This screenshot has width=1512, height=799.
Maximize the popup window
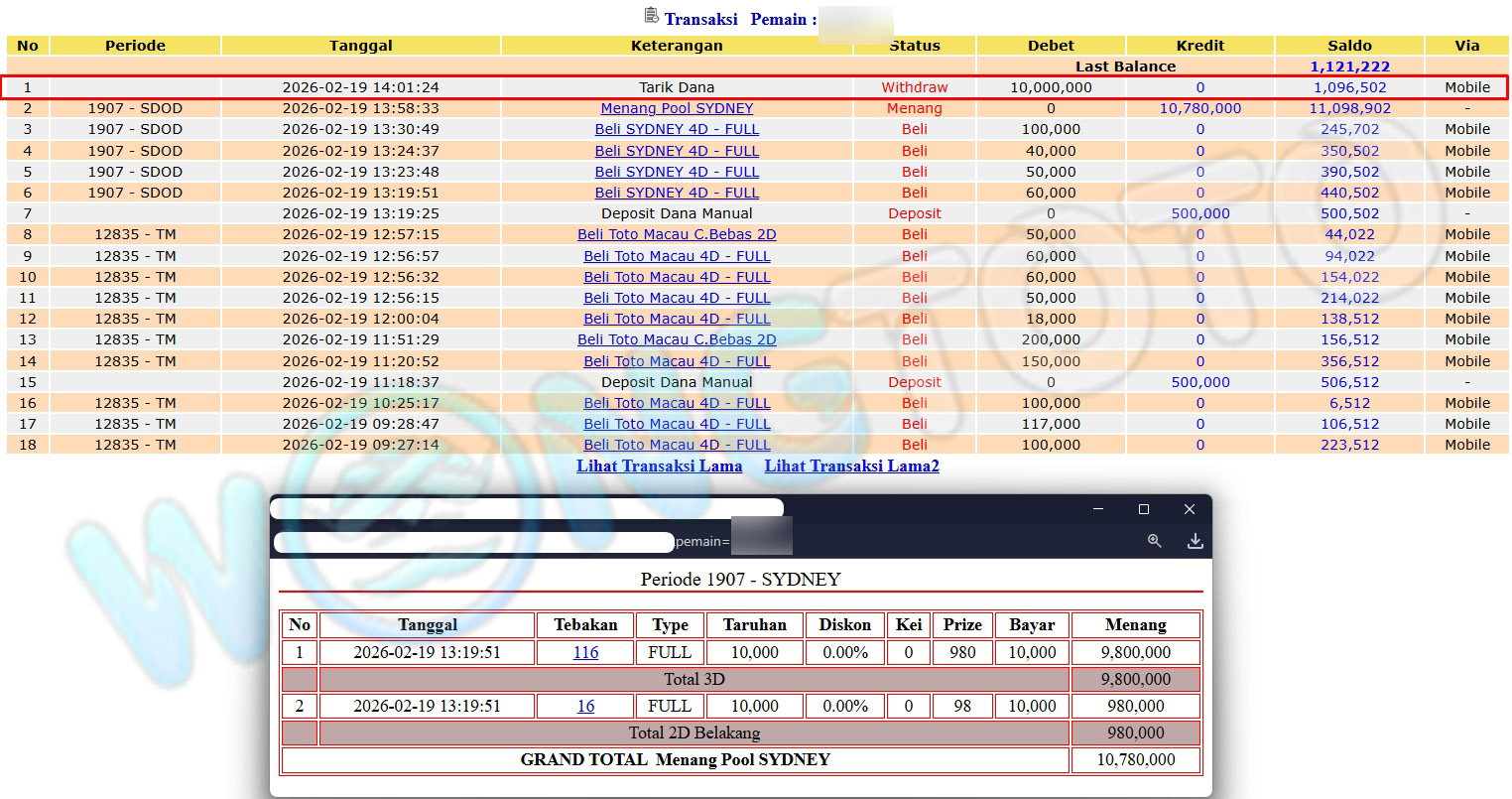[x=1143, y=509]
